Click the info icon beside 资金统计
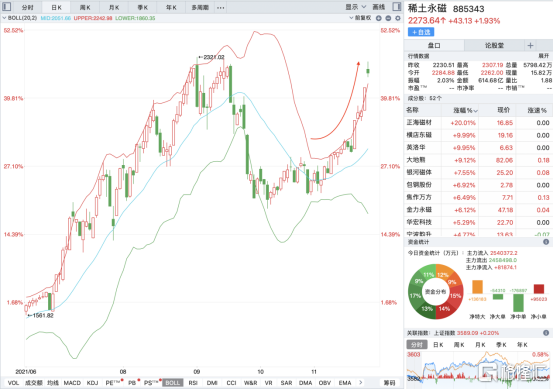 click(x=546, y=242)
